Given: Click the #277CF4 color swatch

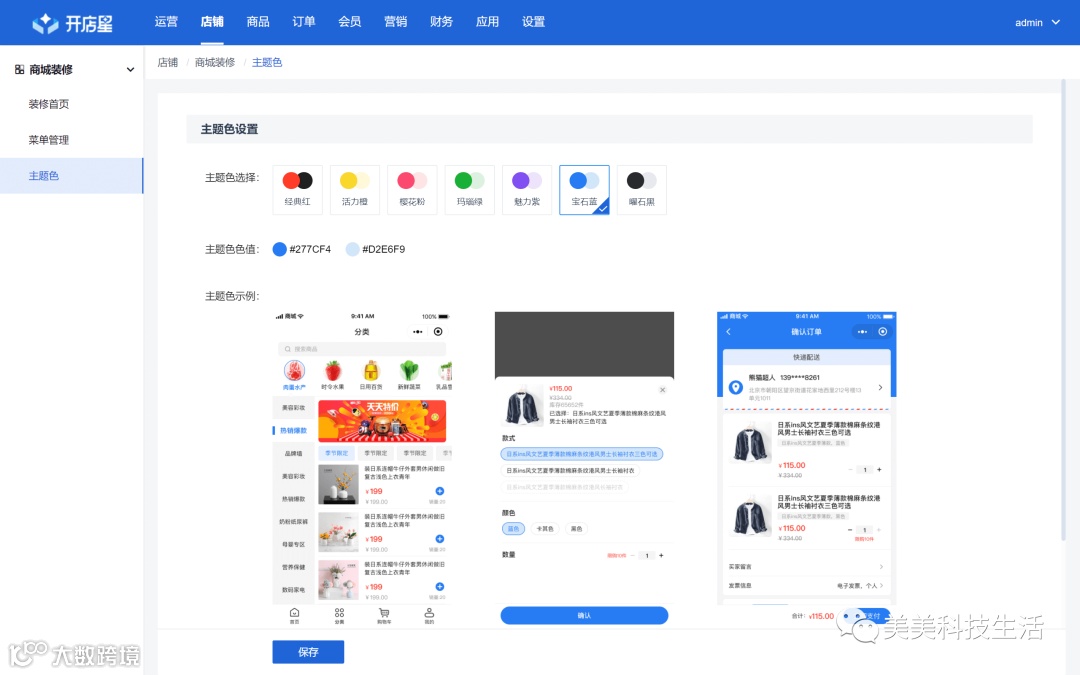Looking at the screenshot, I should pos(280,249).
